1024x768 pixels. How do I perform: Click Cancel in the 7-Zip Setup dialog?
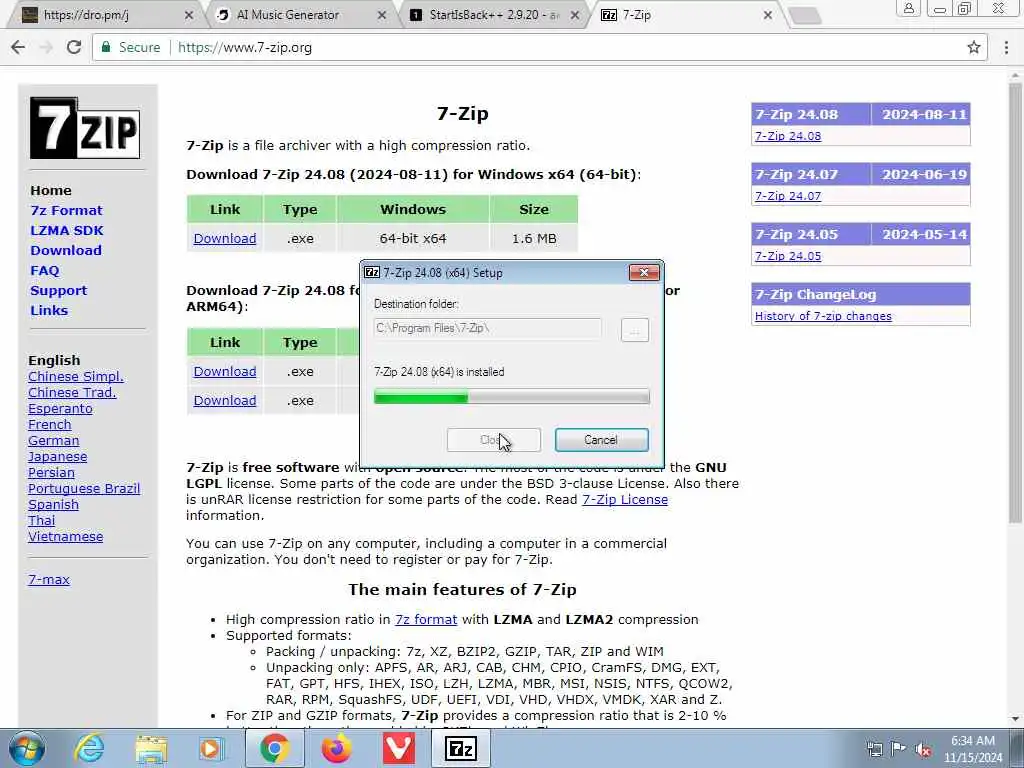(601, 440)
